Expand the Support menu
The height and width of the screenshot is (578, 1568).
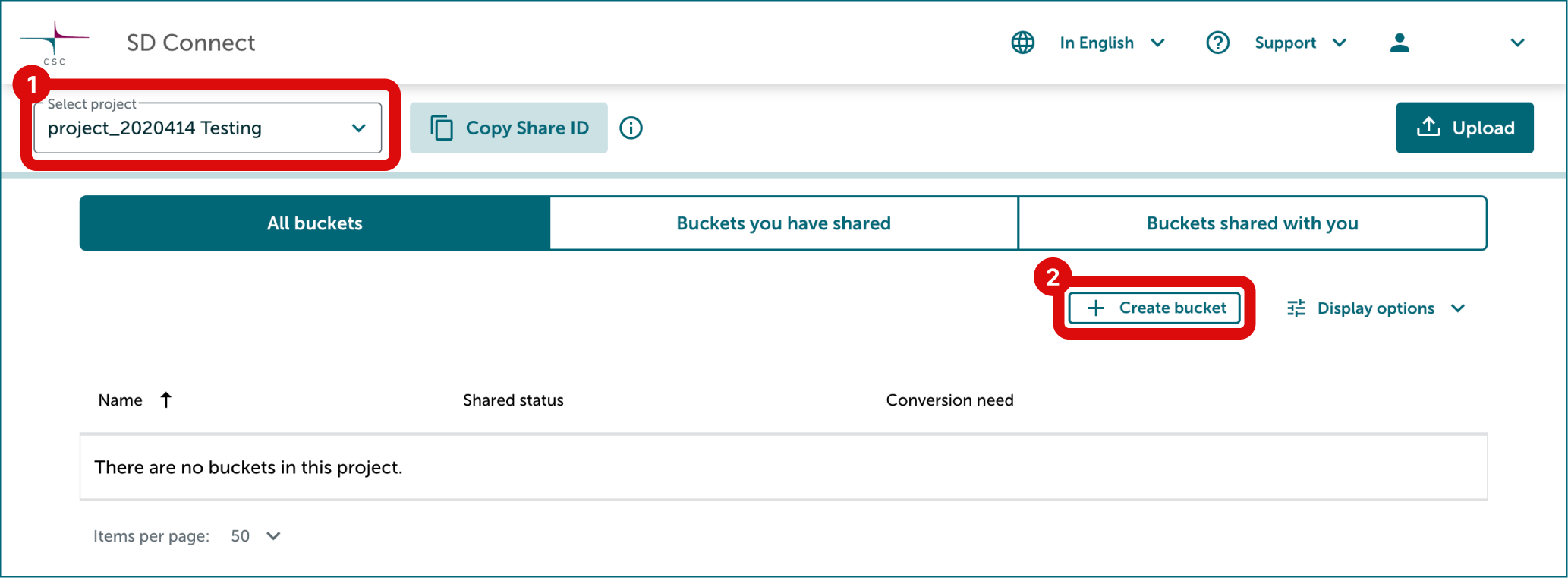[x=1300, y=43]
